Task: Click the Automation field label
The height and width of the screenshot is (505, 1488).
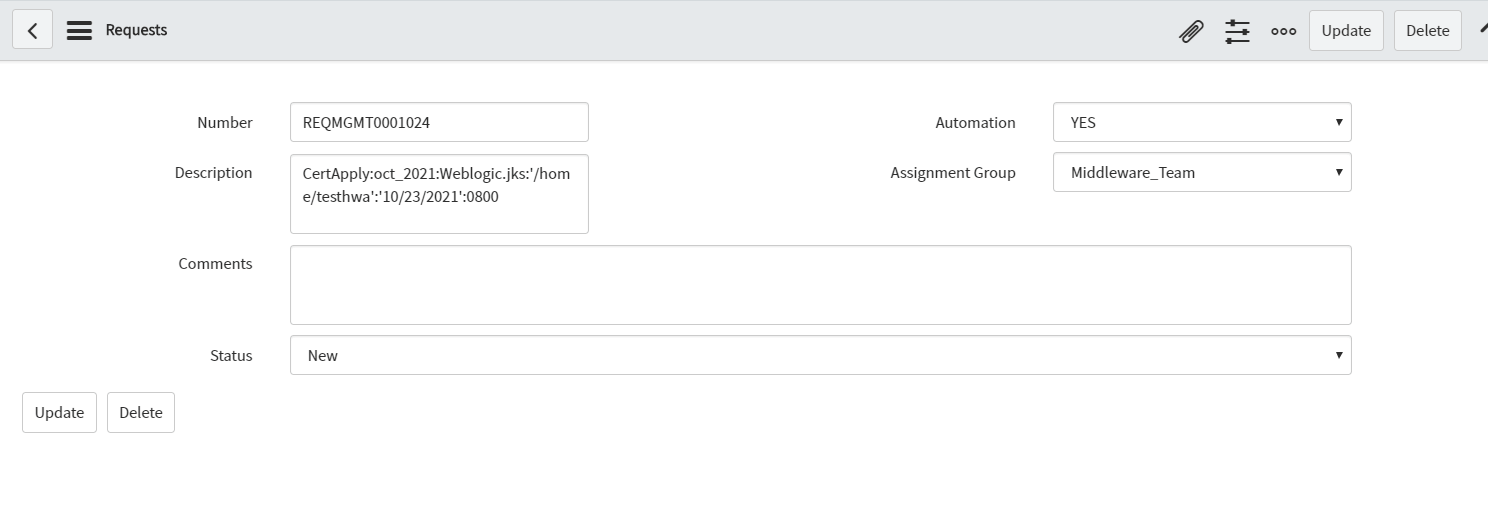Action: (974, 122)
